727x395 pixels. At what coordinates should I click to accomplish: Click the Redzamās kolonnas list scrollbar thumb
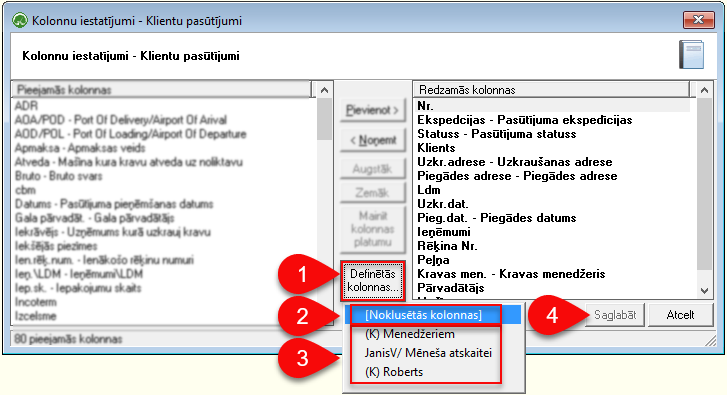point(705,184)
